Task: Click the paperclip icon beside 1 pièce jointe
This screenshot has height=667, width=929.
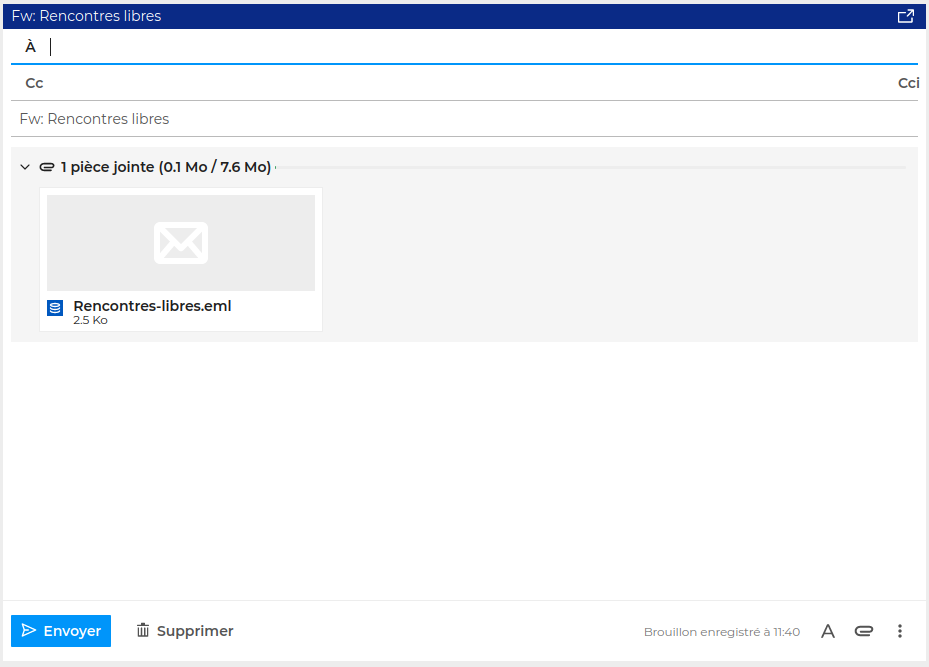Action: [x=47, y=167]
